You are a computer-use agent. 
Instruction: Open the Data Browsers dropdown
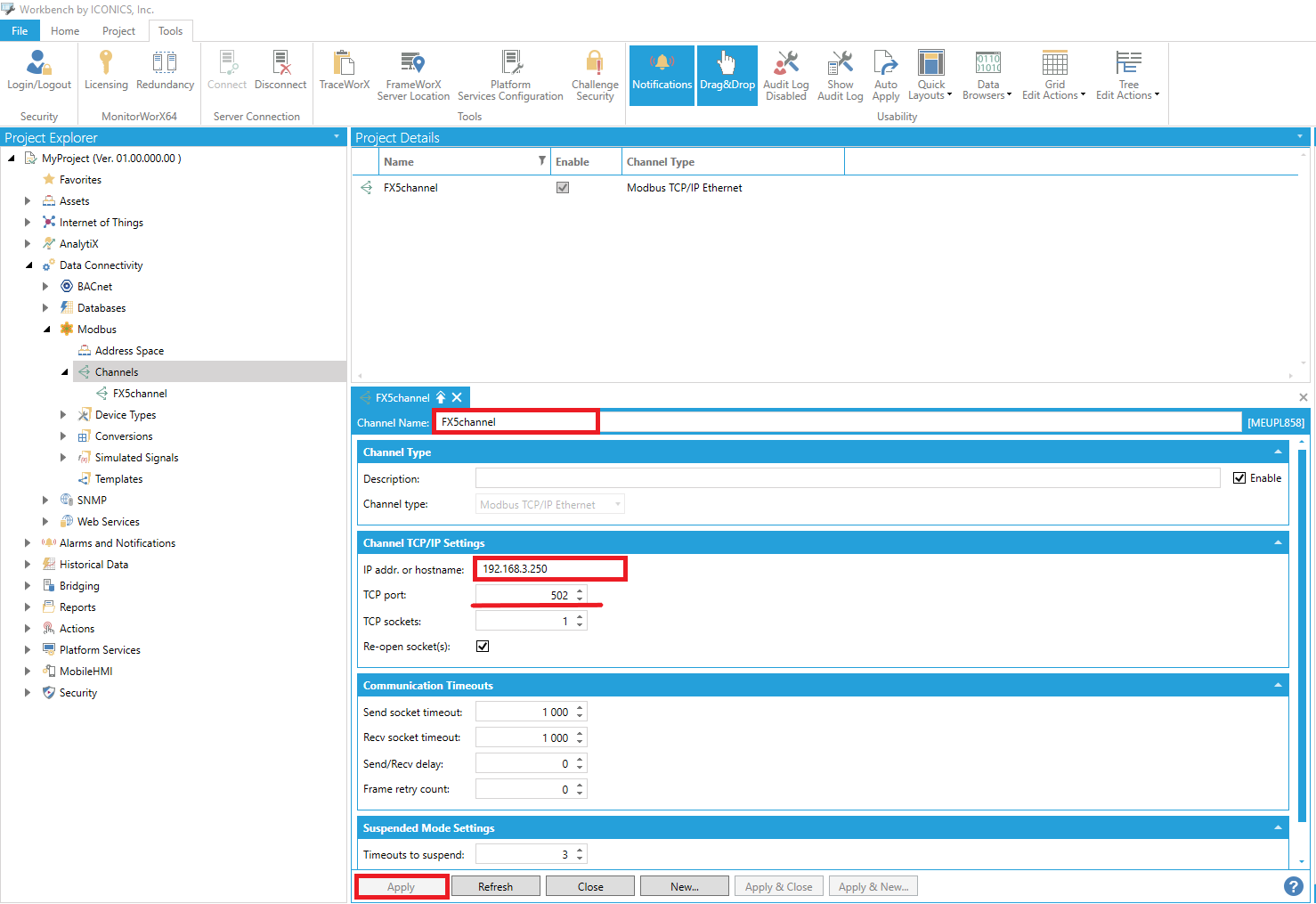tap(987, 76)
